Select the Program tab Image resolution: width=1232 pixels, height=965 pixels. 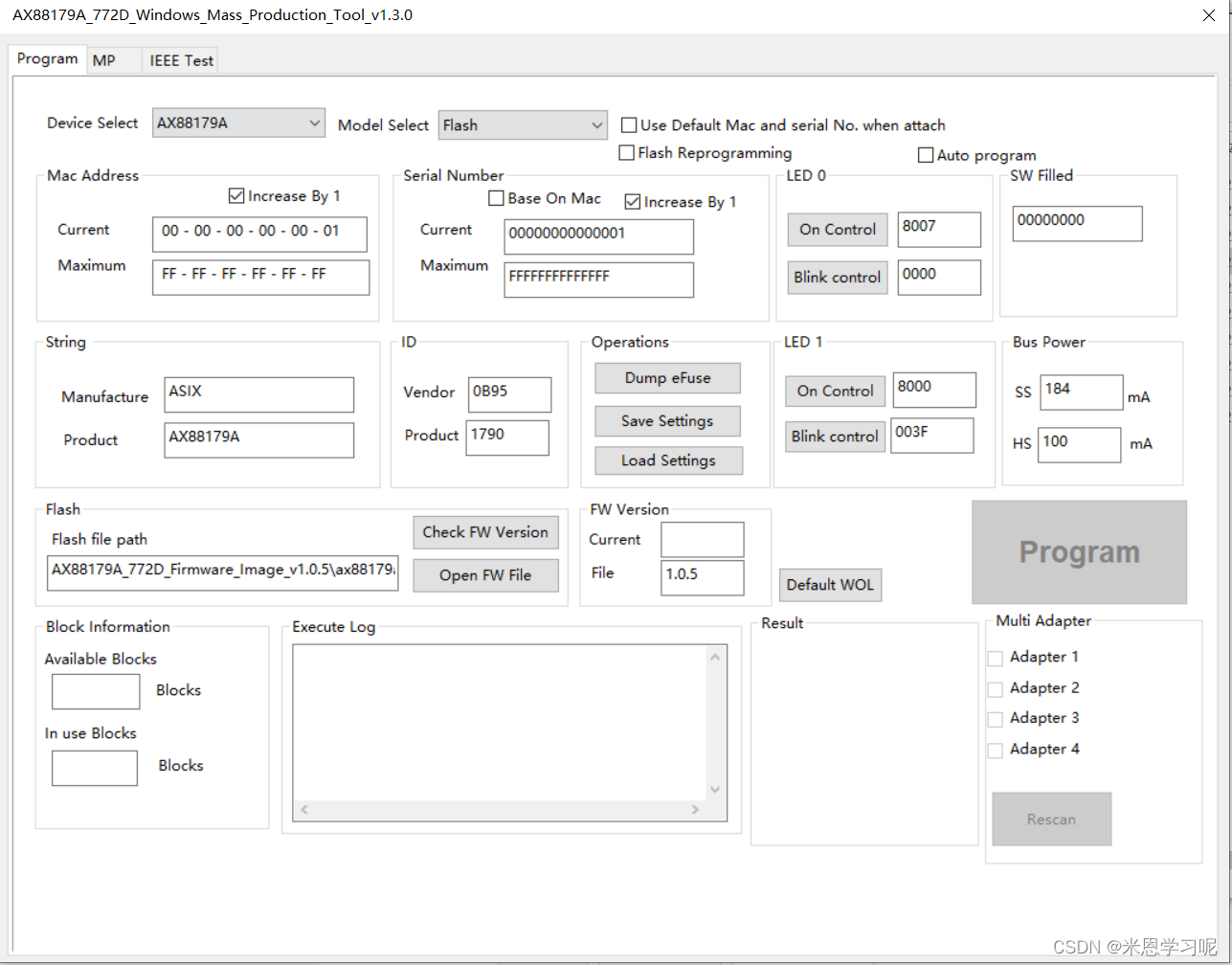tap(47, 58)
